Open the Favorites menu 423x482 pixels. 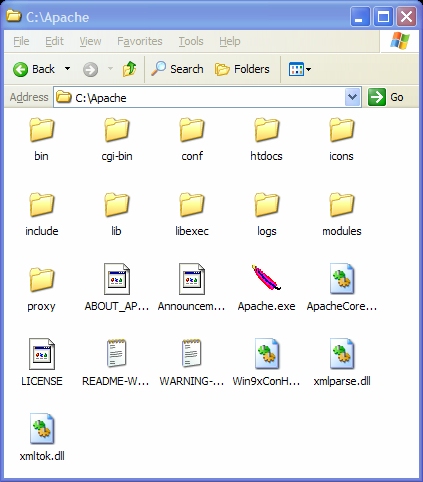pyautogui.click(x=140, y=41)
